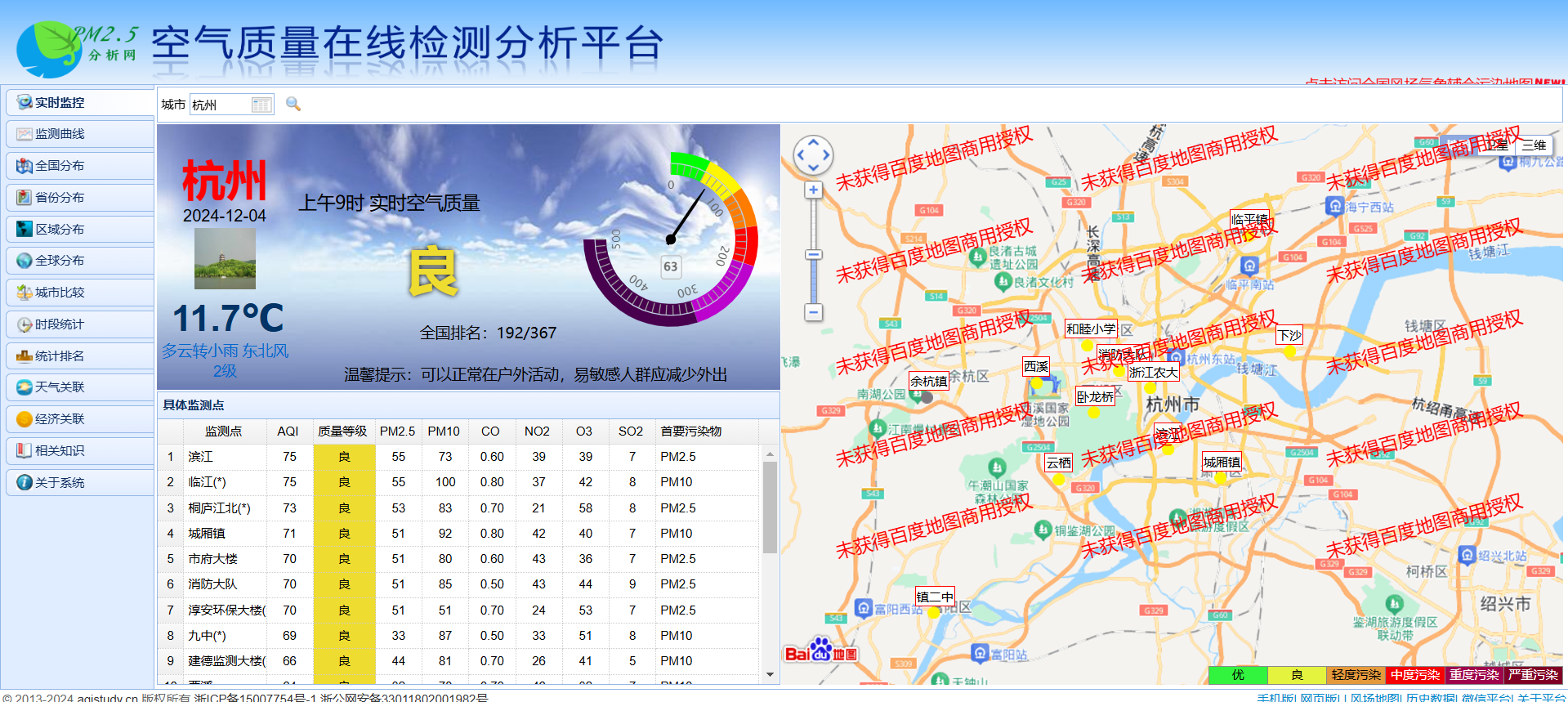1568x702 pixels.
Task: Click the 余杭镇 station label on map
Action: pyautogui.click(x=929, y=381)
